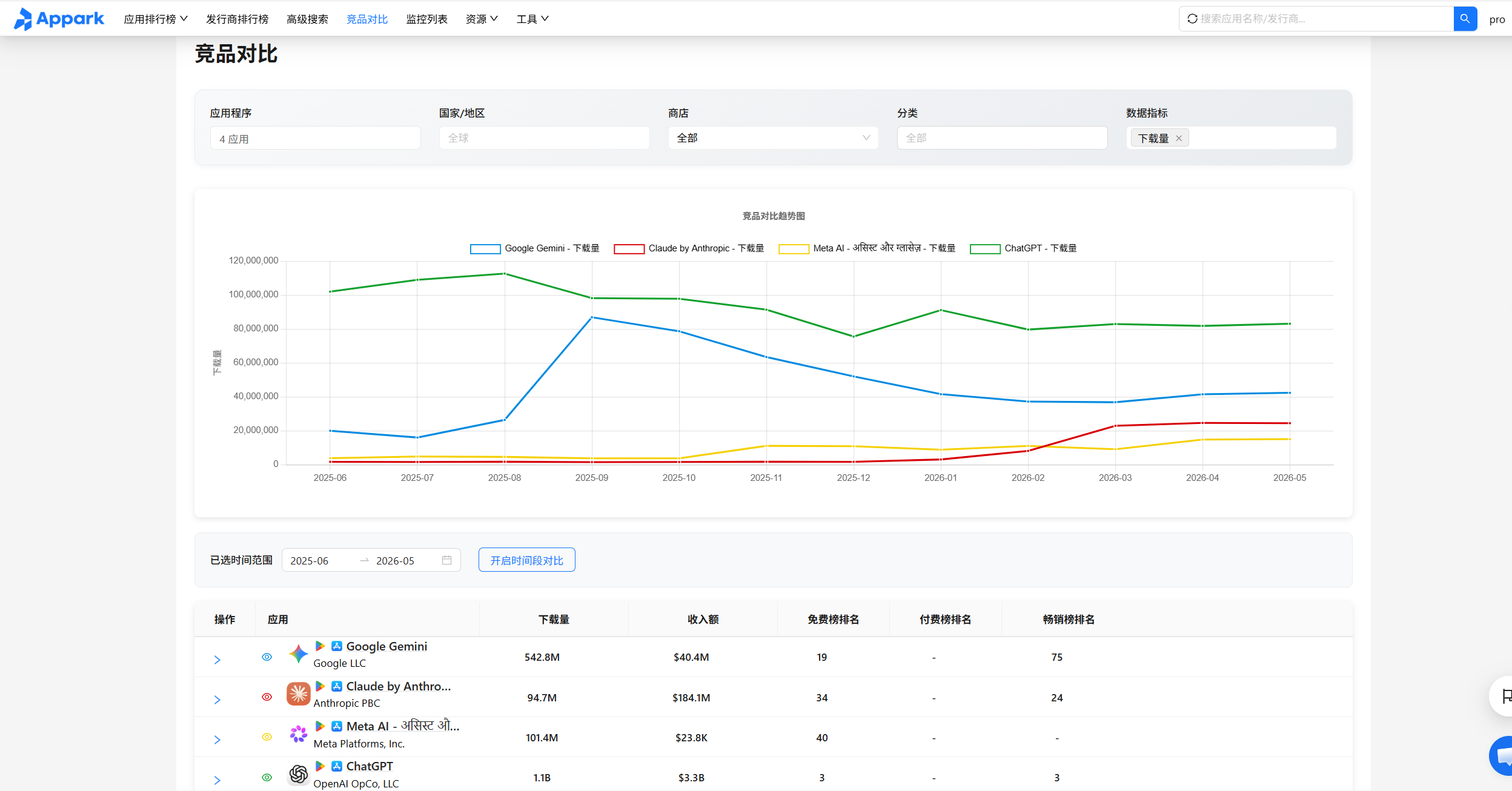Open the chat support bubble
The width and height of the screenshot is (1512, 791).
[x=1502, y=756]
